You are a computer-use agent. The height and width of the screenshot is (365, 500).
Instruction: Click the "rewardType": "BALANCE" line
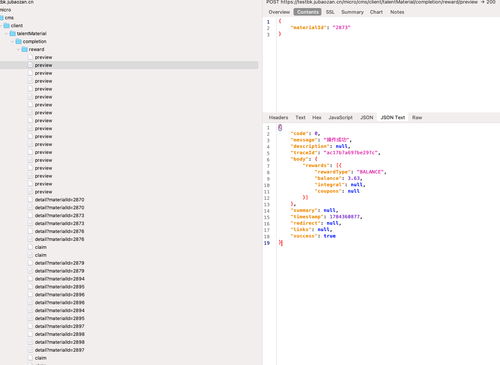coord(350,172)
